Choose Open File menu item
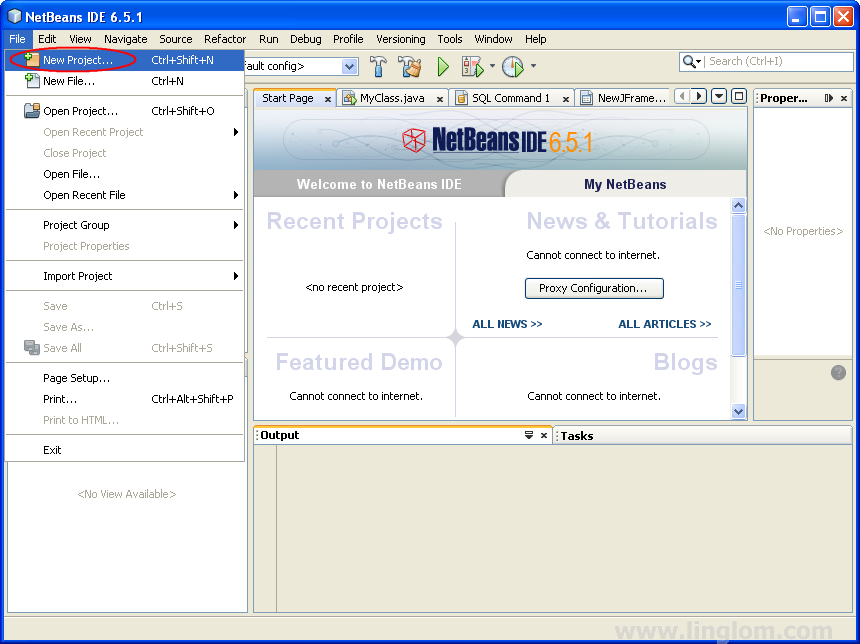This screenshot has height=644, width=860. 125,174
